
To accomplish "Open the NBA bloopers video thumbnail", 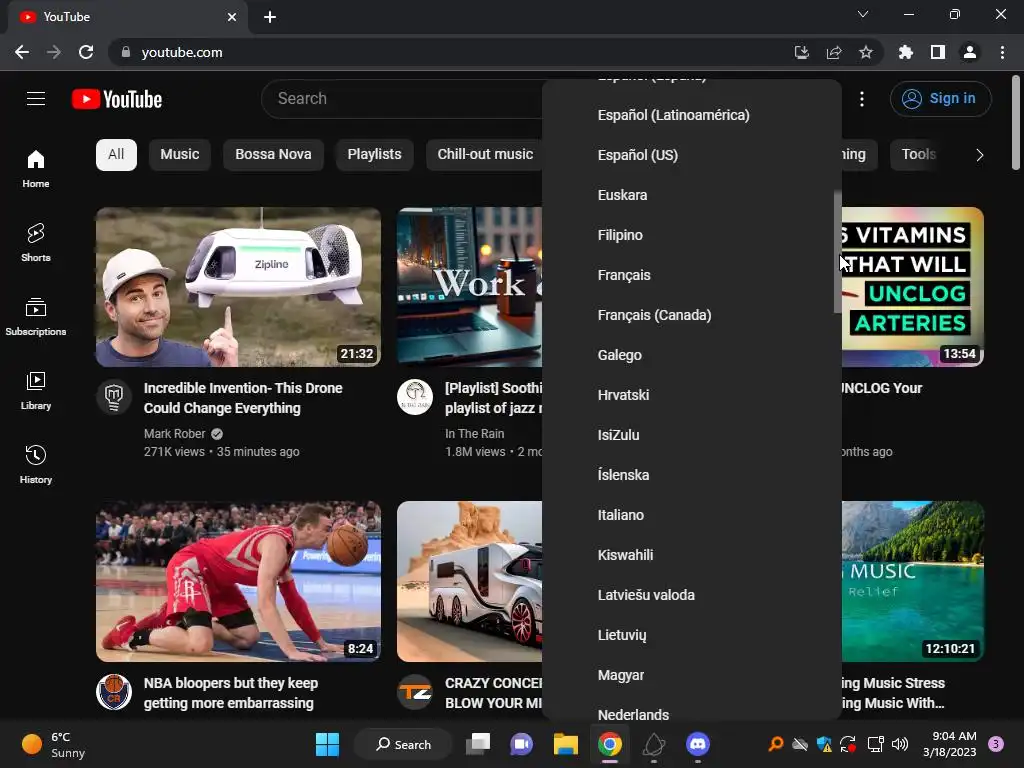I will pyautogui.click(x=238, y=581).
